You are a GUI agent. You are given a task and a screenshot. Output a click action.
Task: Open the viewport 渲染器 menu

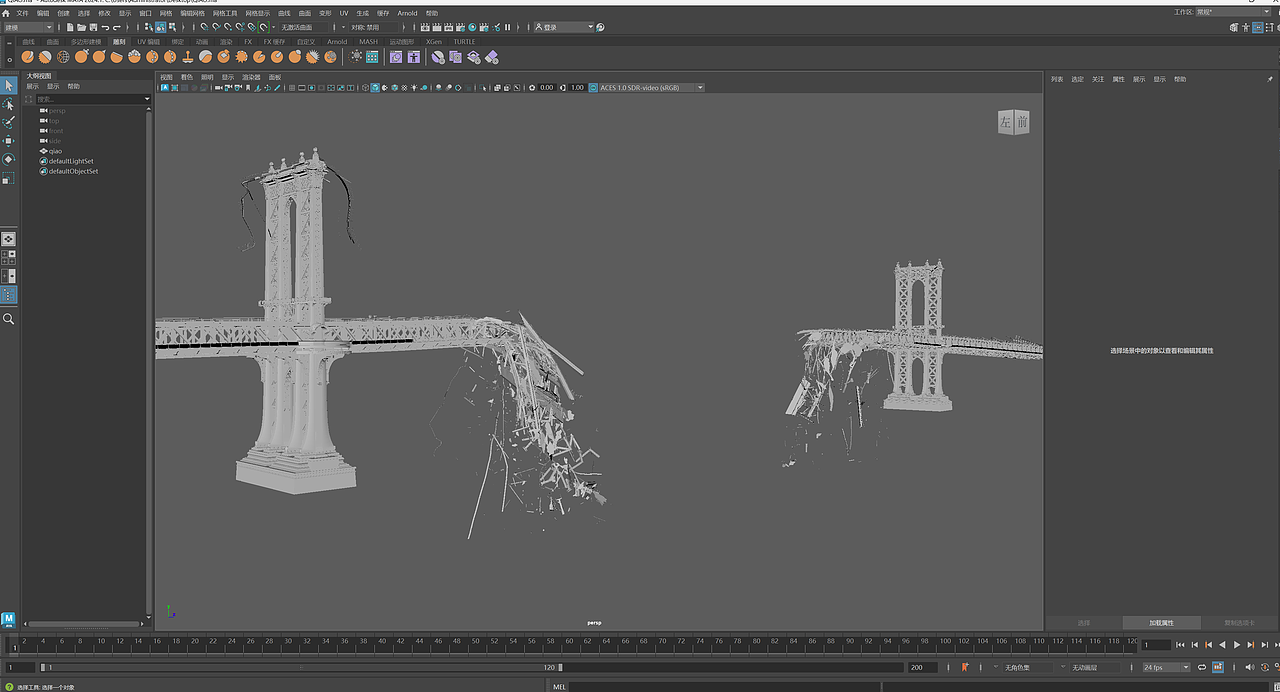[x=251, y=77]
